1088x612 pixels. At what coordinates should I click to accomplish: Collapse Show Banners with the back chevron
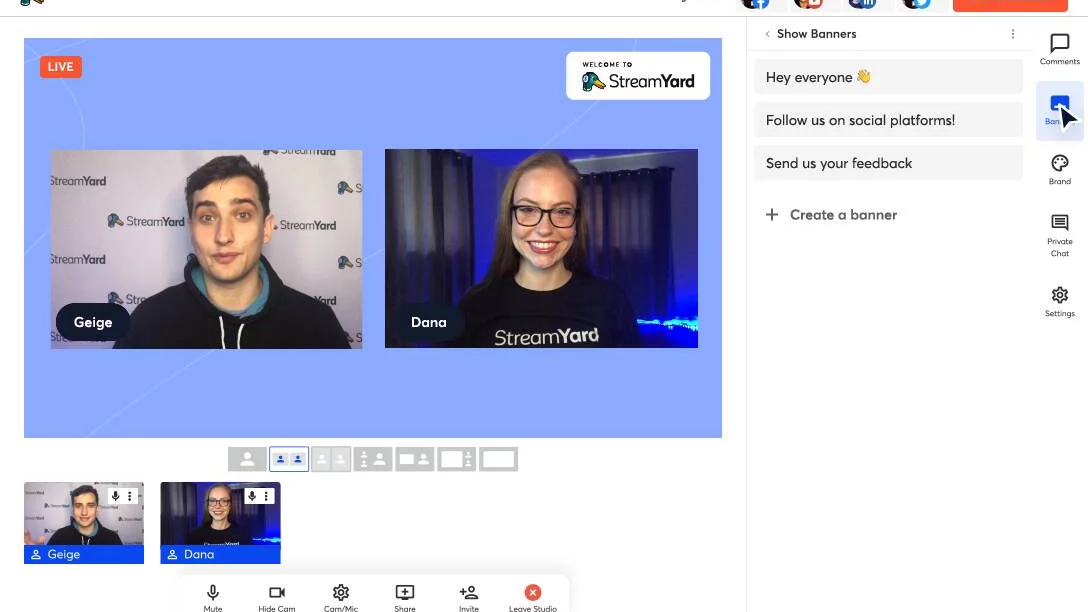click(x=767, y=34)
